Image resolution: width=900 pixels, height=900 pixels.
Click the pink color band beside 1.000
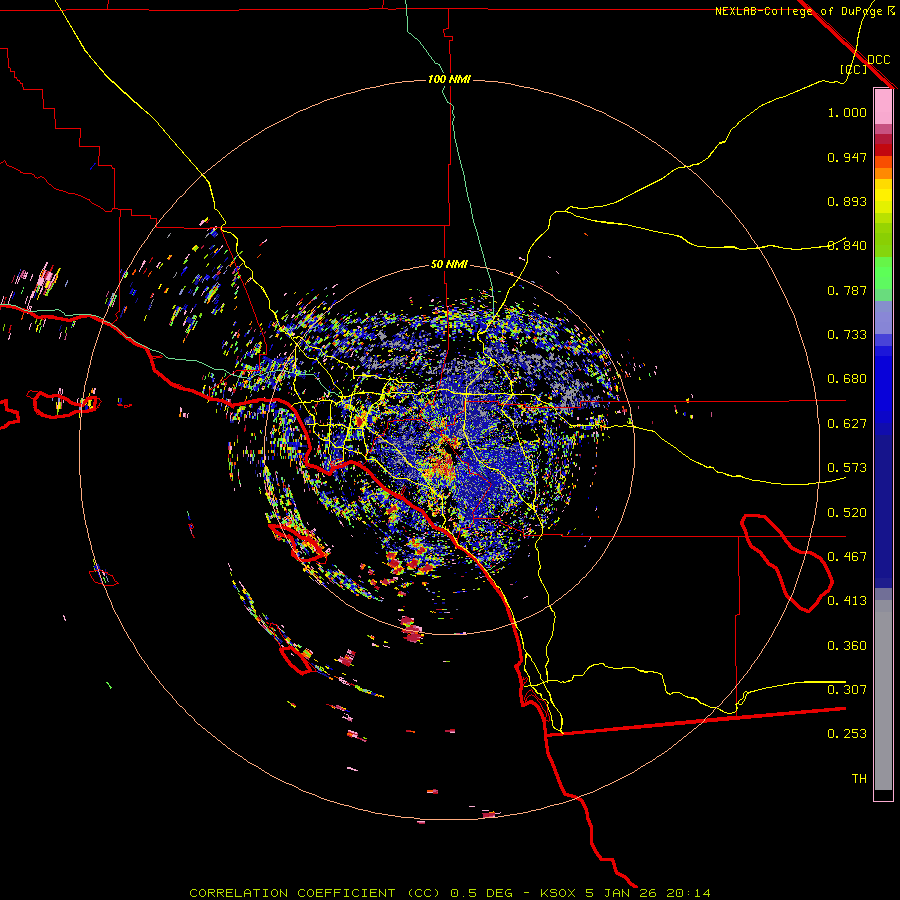(x=883, y=107)
